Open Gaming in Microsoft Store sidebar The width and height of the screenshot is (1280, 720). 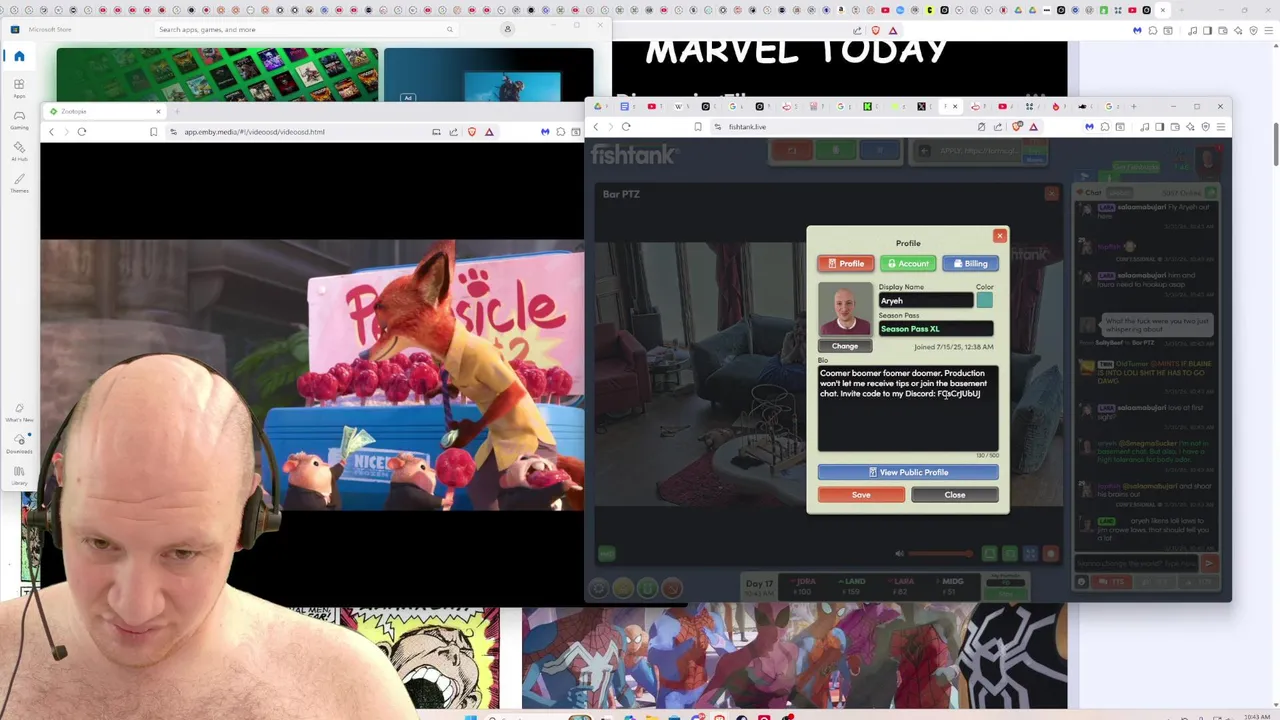click(x=19, y=120)
